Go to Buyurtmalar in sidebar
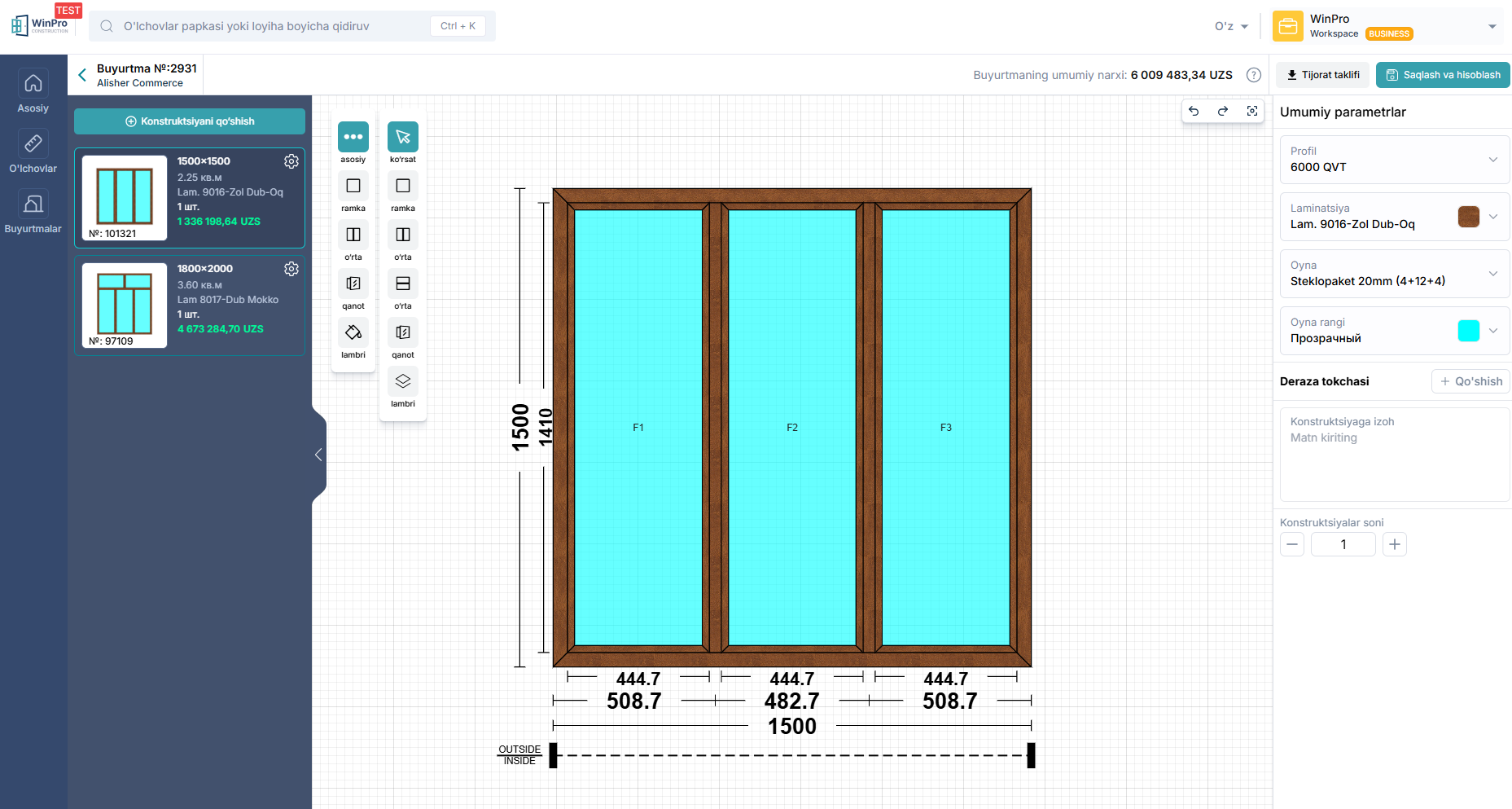 [33, 213]
